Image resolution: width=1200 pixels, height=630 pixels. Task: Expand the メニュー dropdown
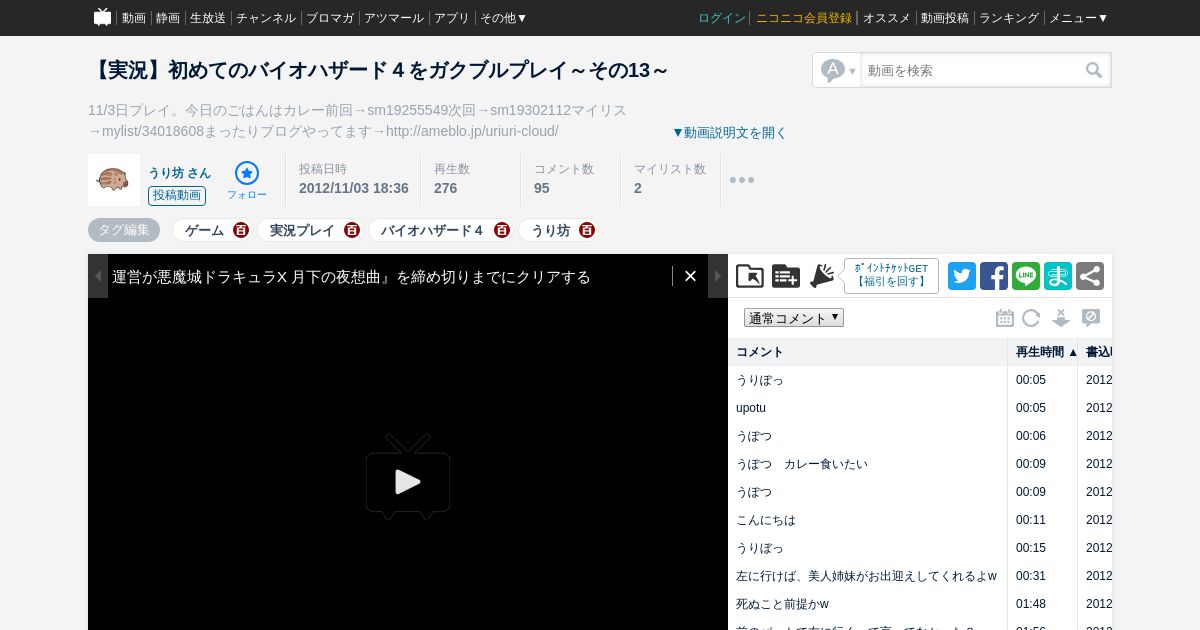coord(1079,18)
